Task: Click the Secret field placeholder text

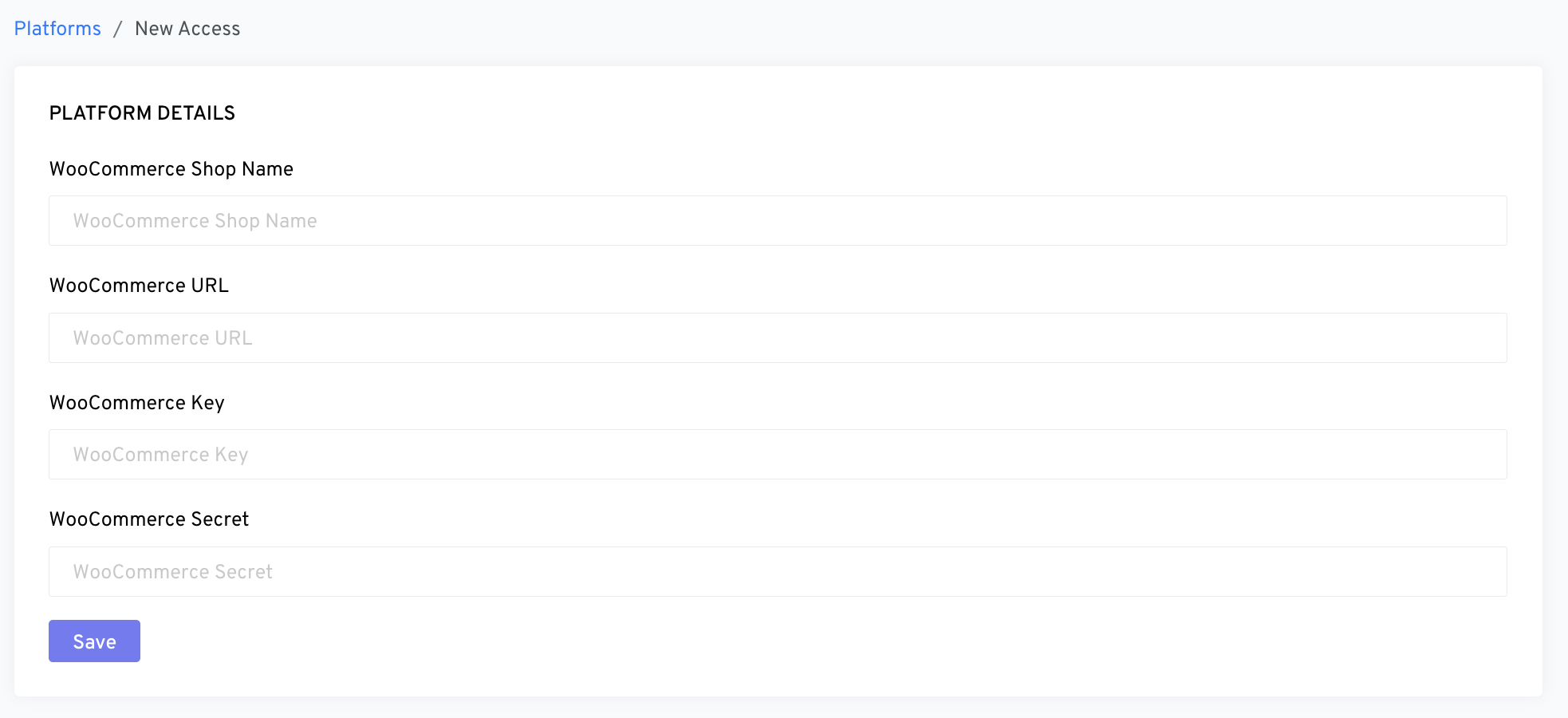Action: [173, 572]
